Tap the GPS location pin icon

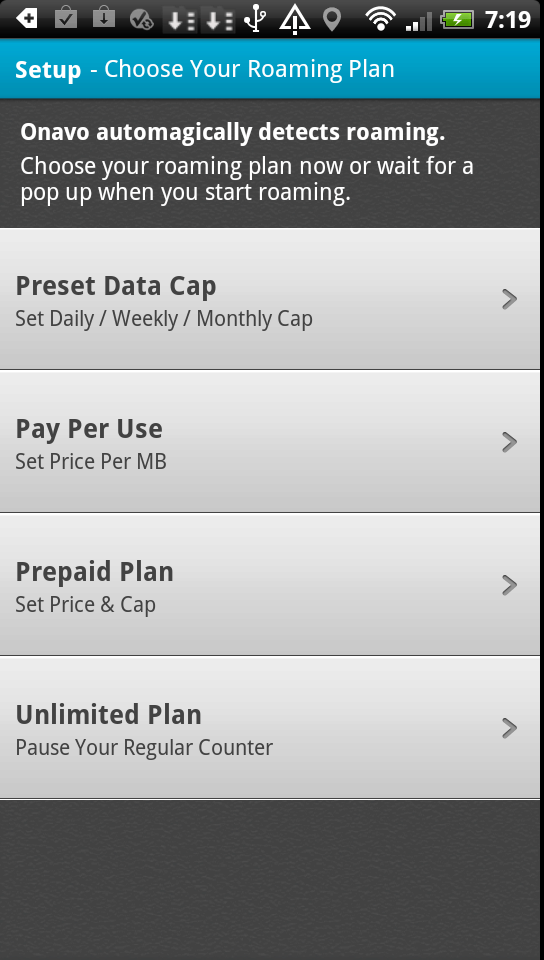(x=332, y=20)
